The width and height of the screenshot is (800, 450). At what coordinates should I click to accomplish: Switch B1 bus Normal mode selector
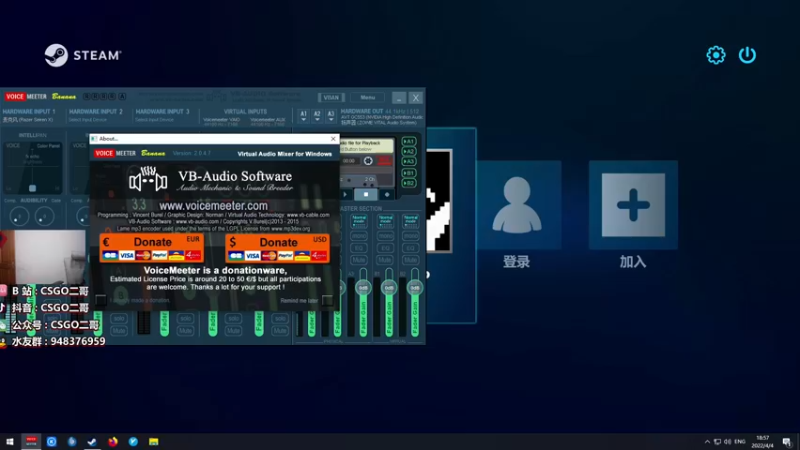(x=385, y=221)
